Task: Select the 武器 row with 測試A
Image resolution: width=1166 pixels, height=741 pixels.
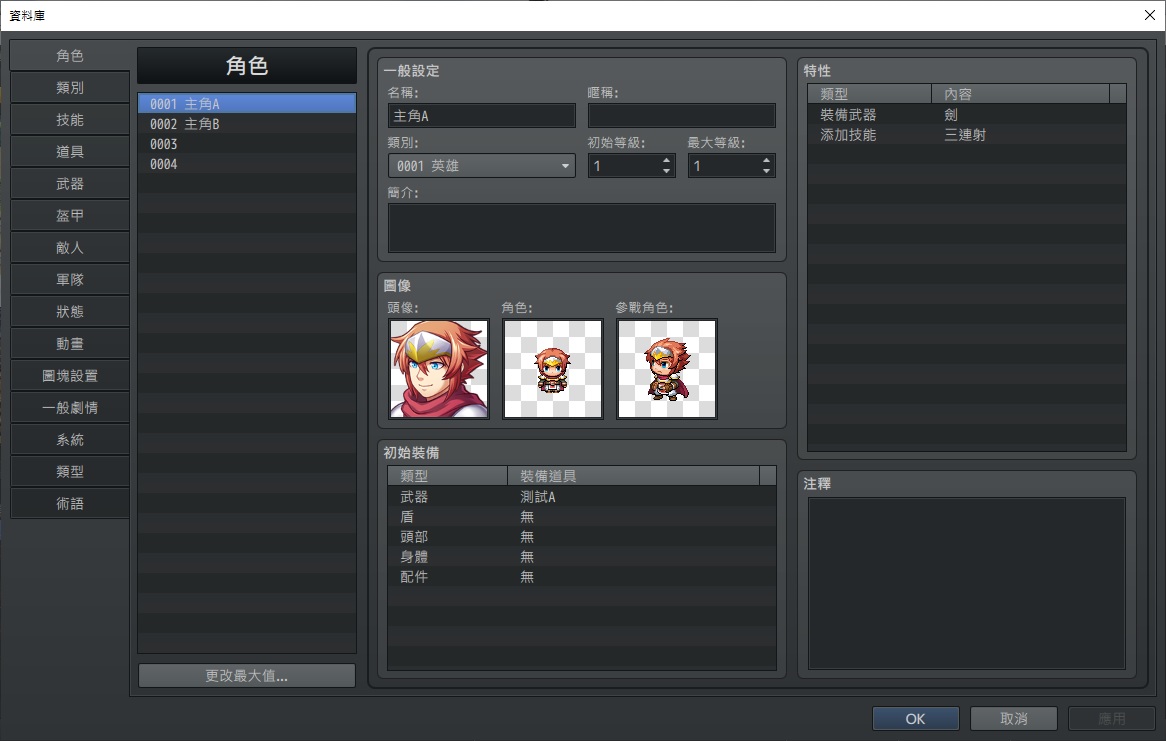Action: click(x=582, y=496)
